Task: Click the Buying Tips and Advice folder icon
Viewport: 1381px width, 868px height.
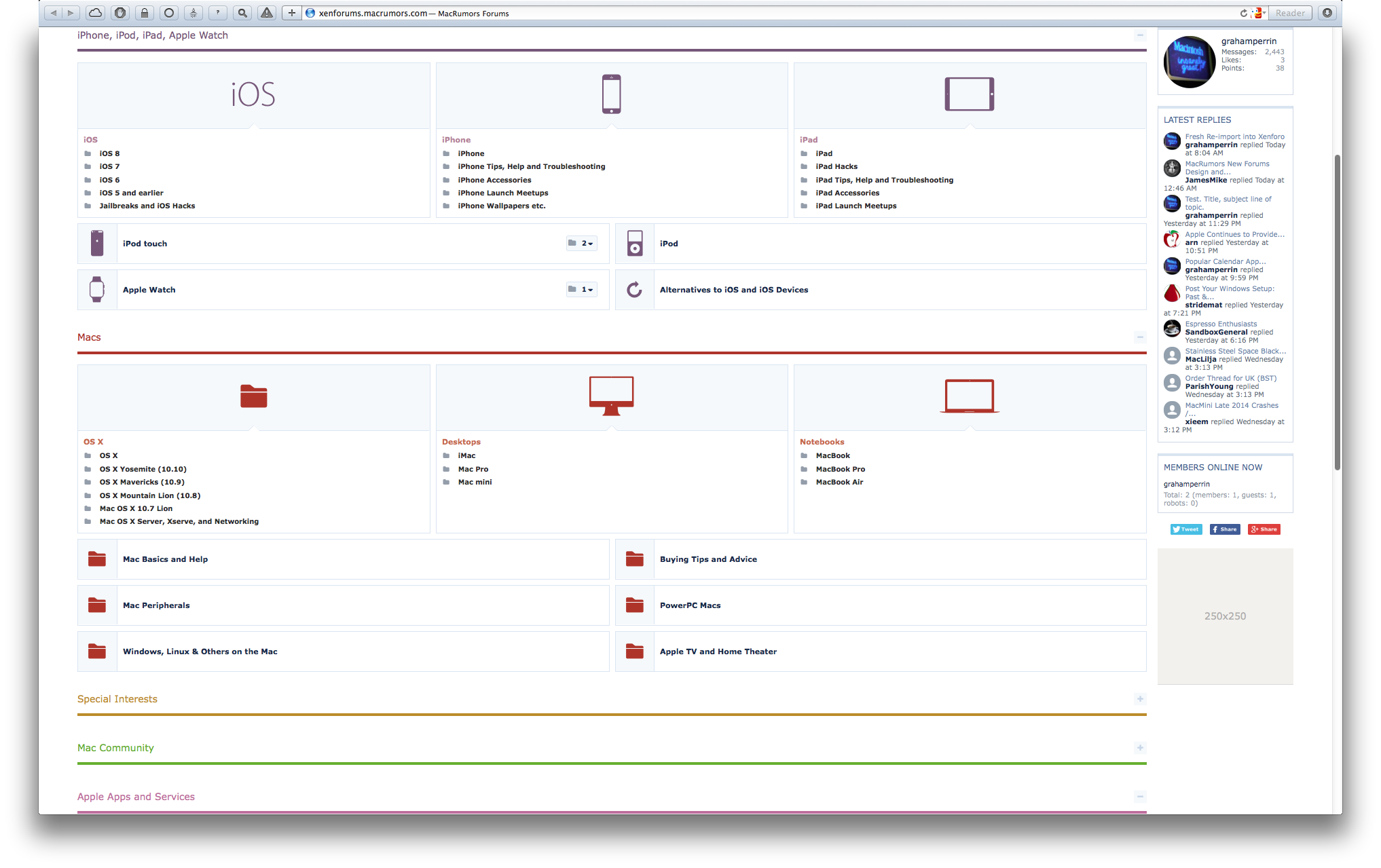Action: pos(635,559)
